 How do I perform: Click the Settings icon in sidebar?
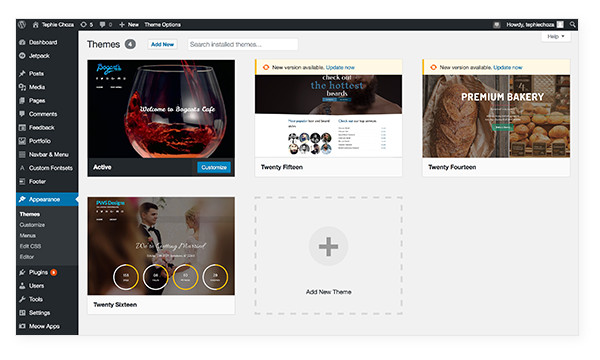[22, 313]
